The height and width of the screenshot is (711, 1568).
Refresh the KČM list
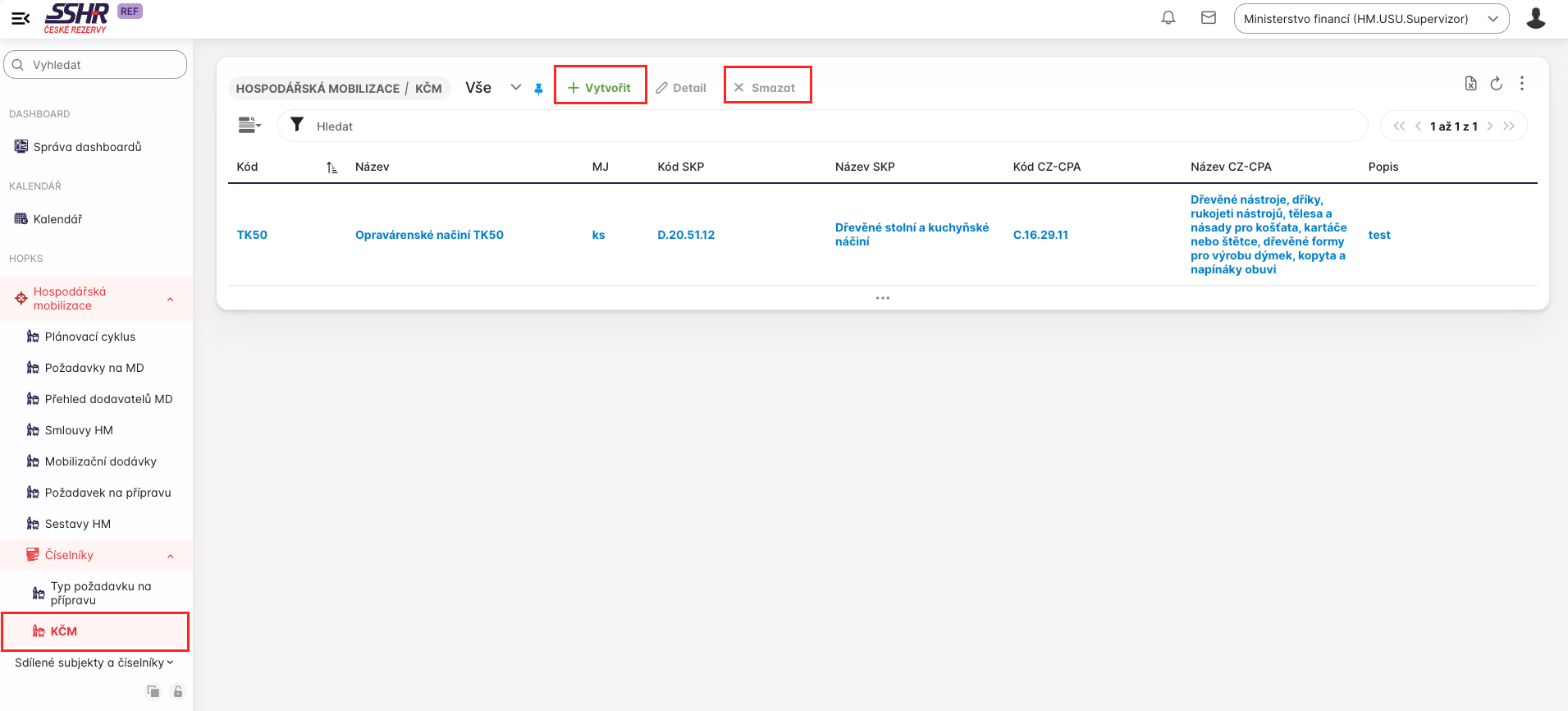click(1496, 84)
